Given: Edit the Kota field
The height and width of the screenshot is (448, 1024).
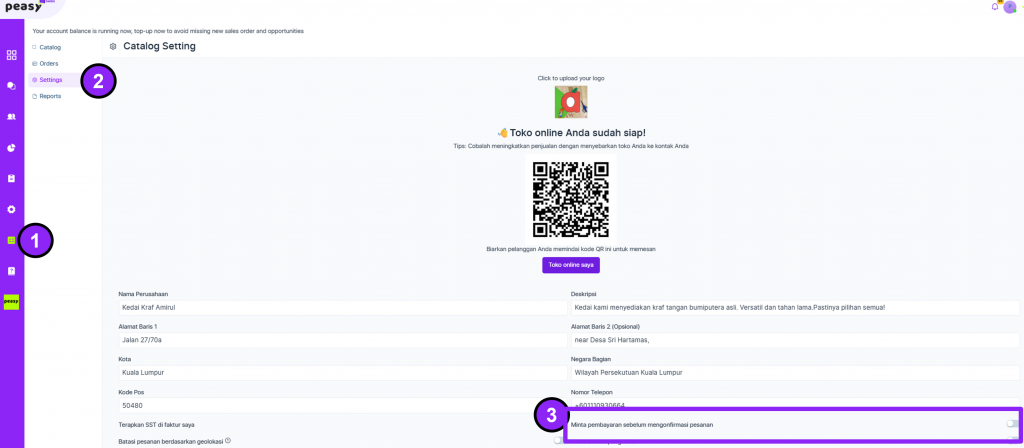Looking at the screenshot, I should (x=343, y=372).
